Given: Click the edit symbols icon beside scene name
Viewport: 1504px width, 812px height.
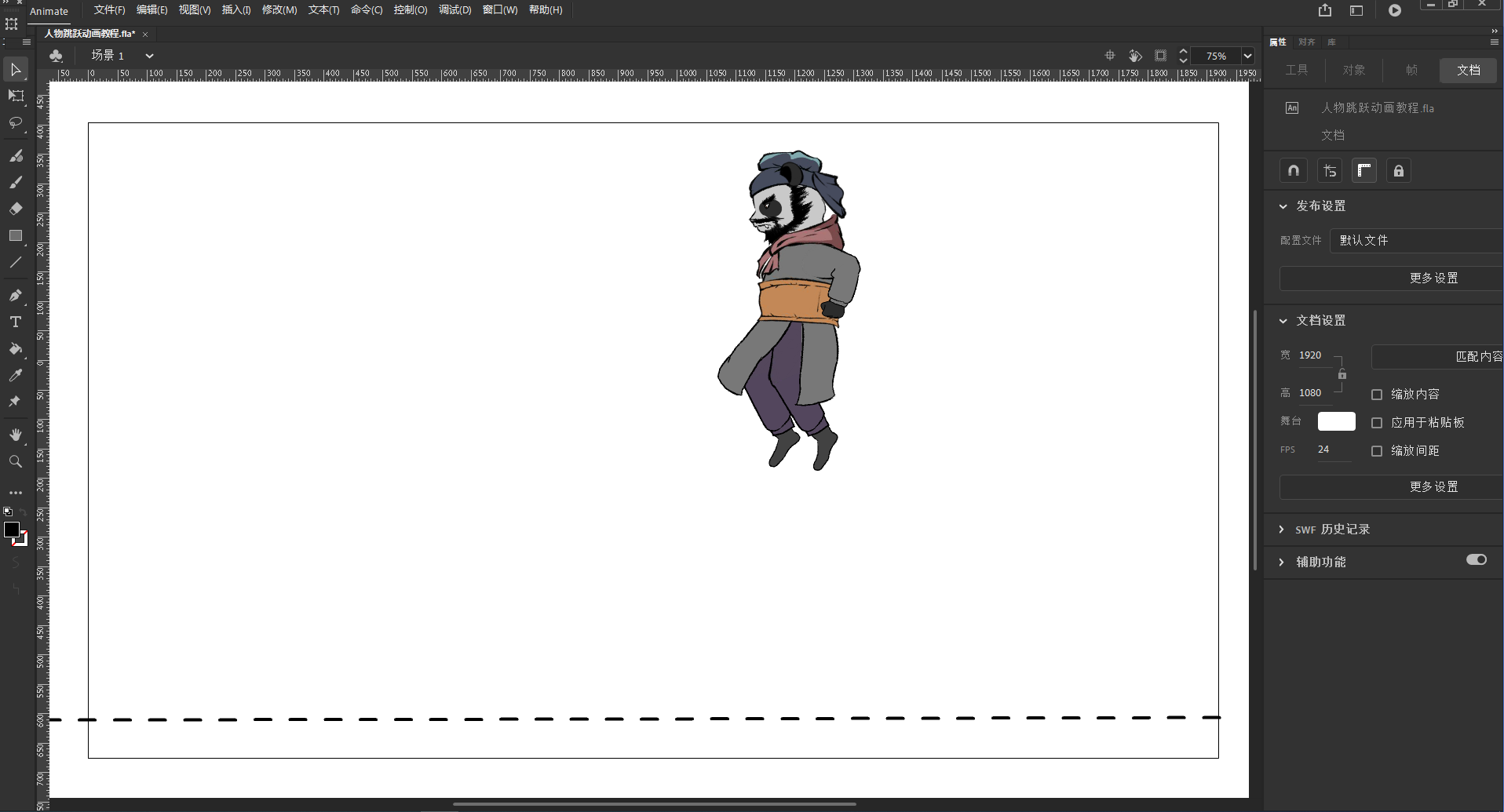Looking at the screenshot, I should tap(56, 56).
